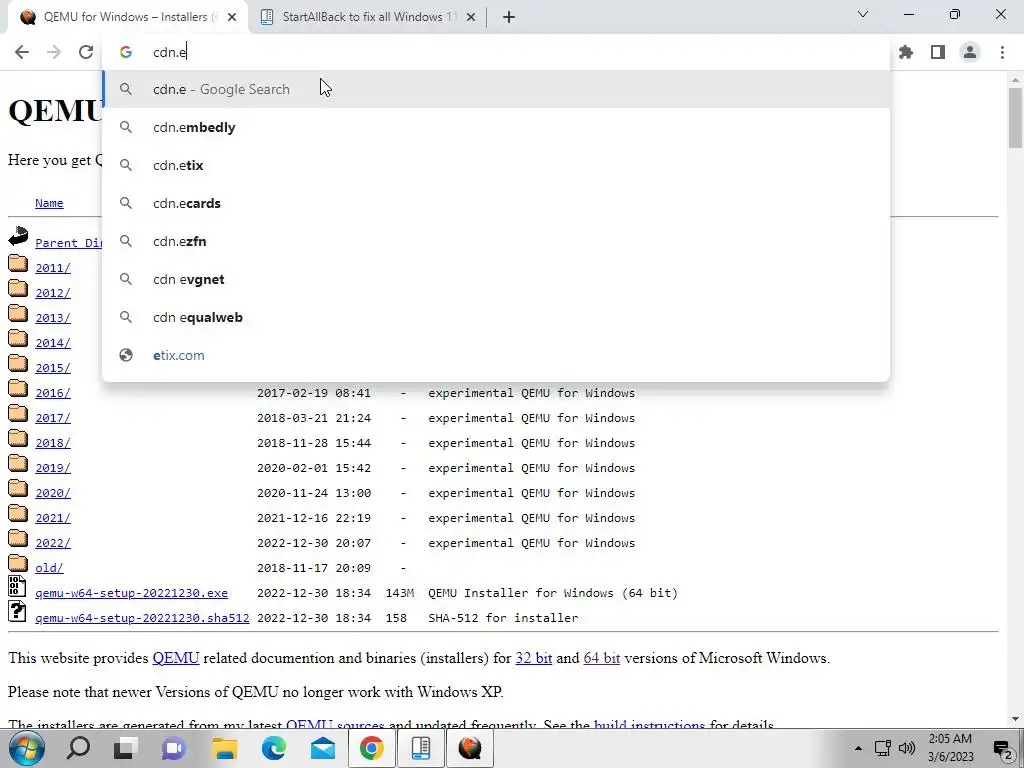
Task: Open the qemu-w64-setup-20221230.sha512 link
Action: tap(142, 618)
